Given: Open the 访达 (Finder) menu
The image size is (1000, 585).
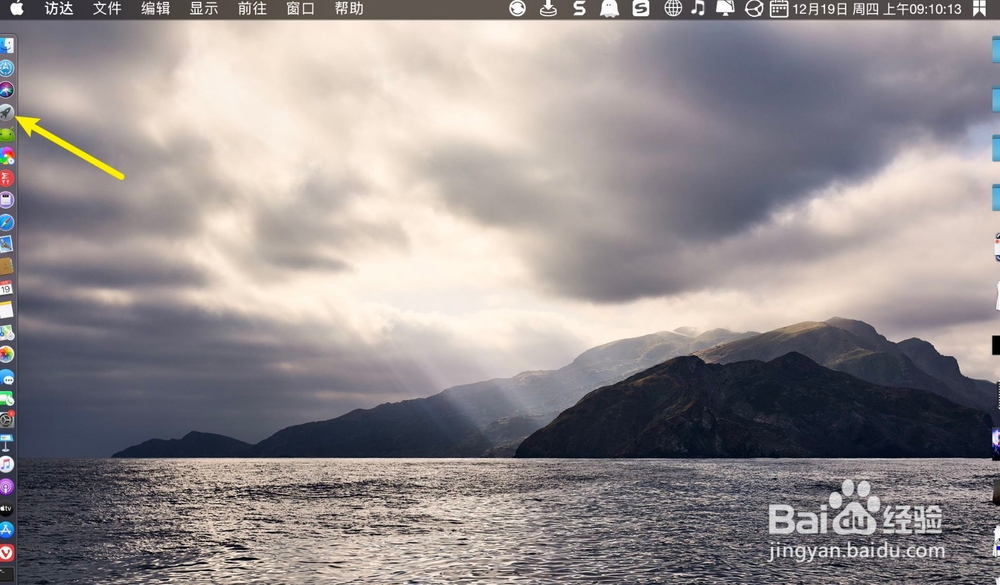Looking at the screenshot, I should coord(59,8).
